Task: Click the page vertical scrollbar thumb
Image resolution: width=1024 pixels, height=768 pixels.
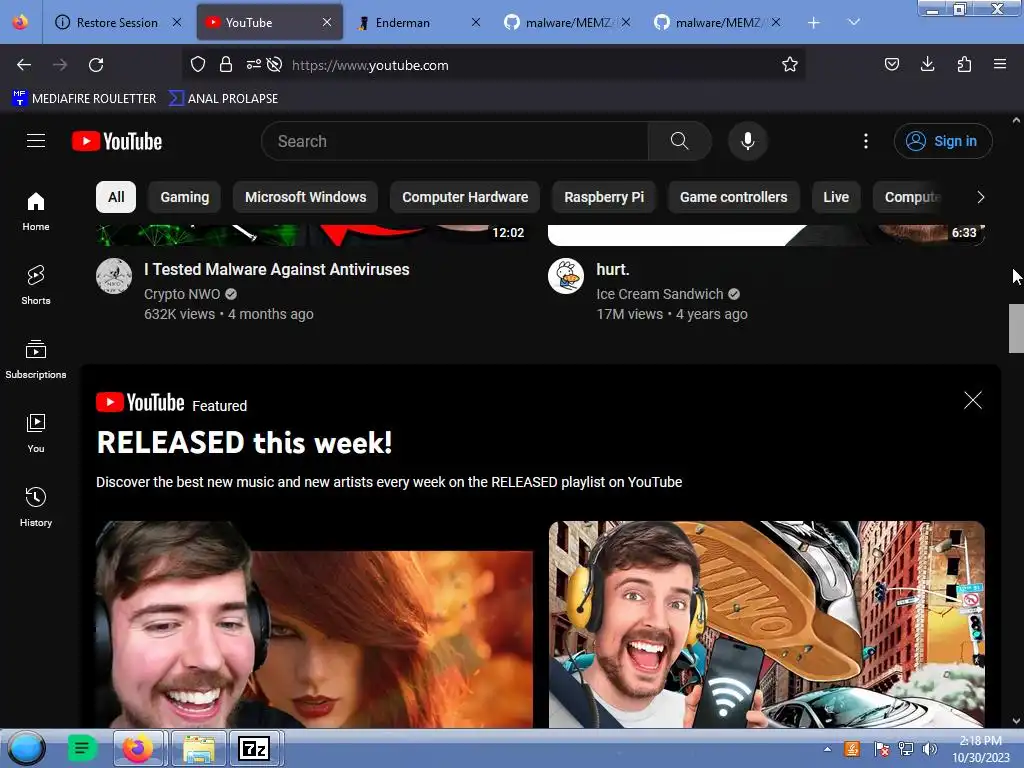Action: [x=1016, y=328]
